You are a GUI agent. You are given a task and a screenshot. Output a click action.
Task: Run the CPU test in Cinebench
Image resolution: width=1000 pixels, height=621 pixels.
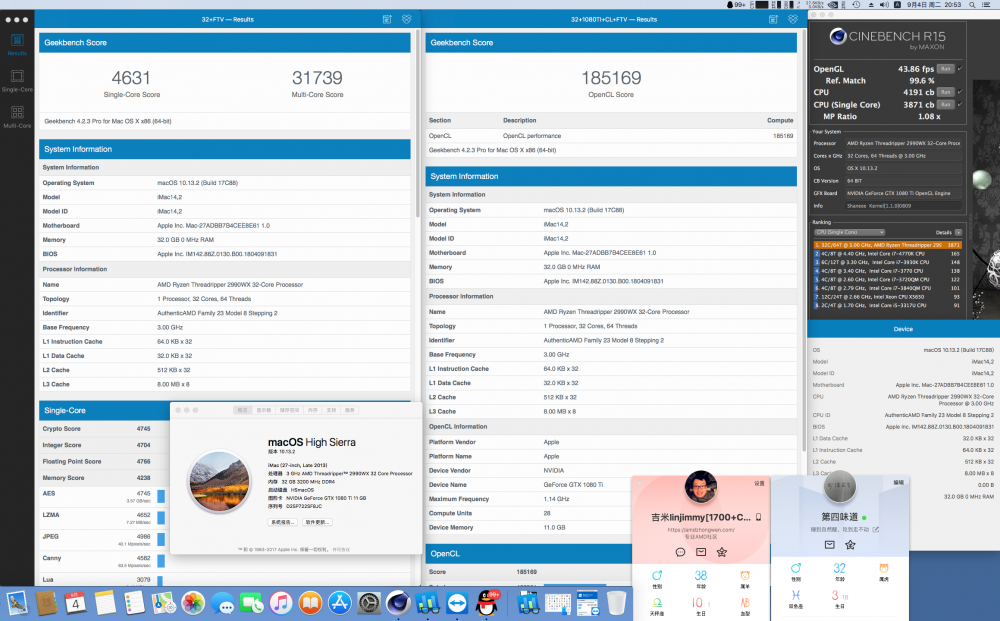click(946, 92)
